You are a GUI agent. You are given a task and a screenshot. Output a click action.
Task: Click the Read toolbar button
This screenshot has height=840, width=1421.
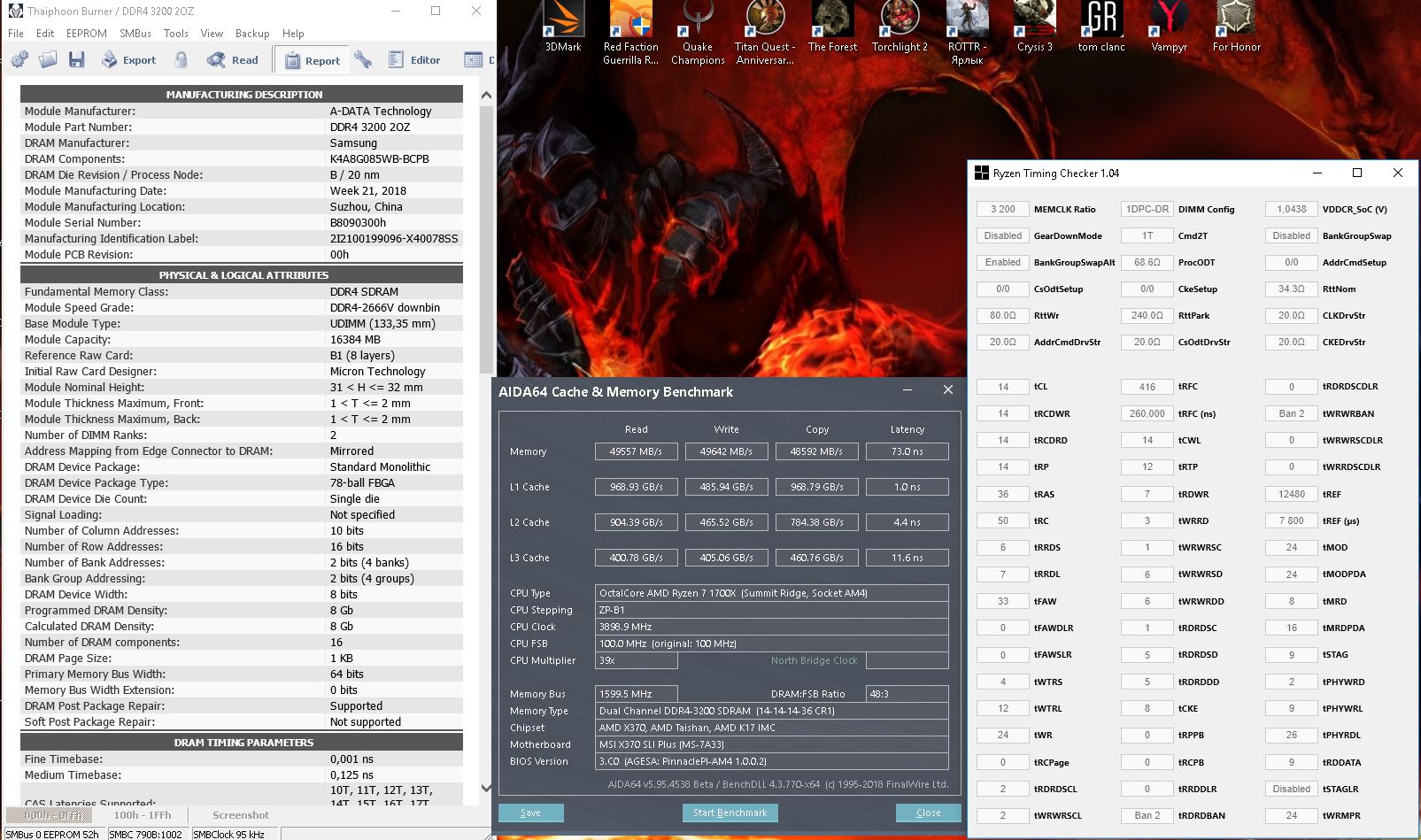pos(233,59)
